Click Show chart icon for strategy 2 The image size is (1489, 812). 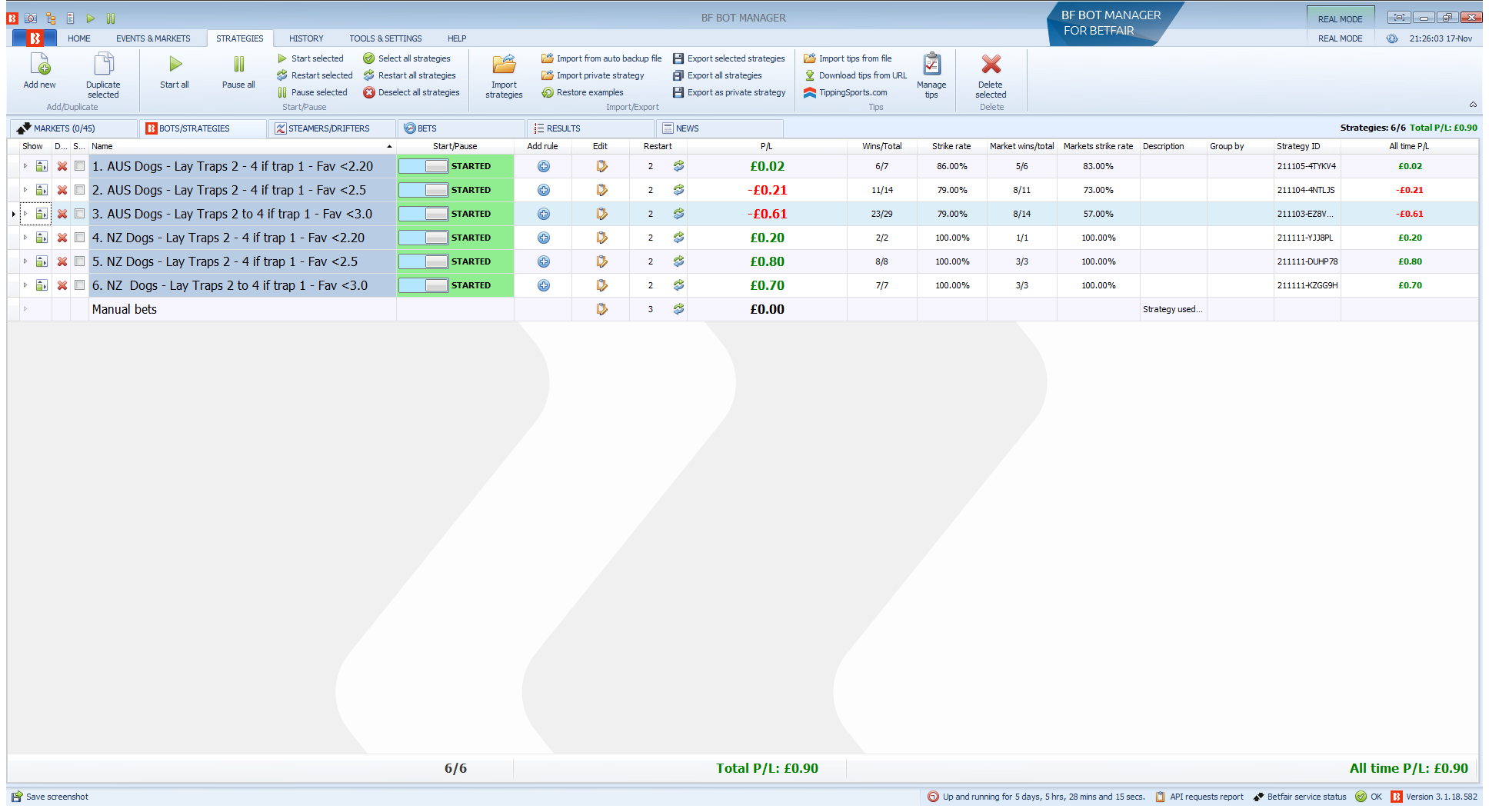tap(42, 190)
